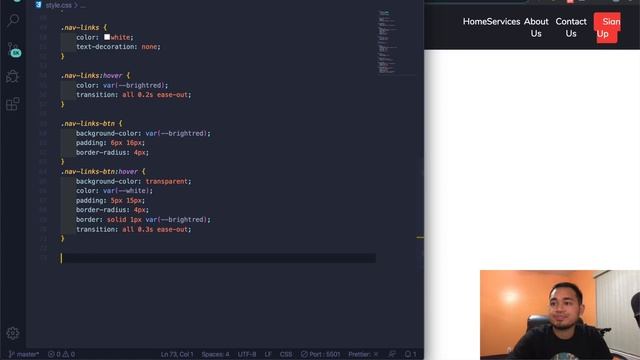
Task: Open the Run and Debug view
Action: point(13,77)
